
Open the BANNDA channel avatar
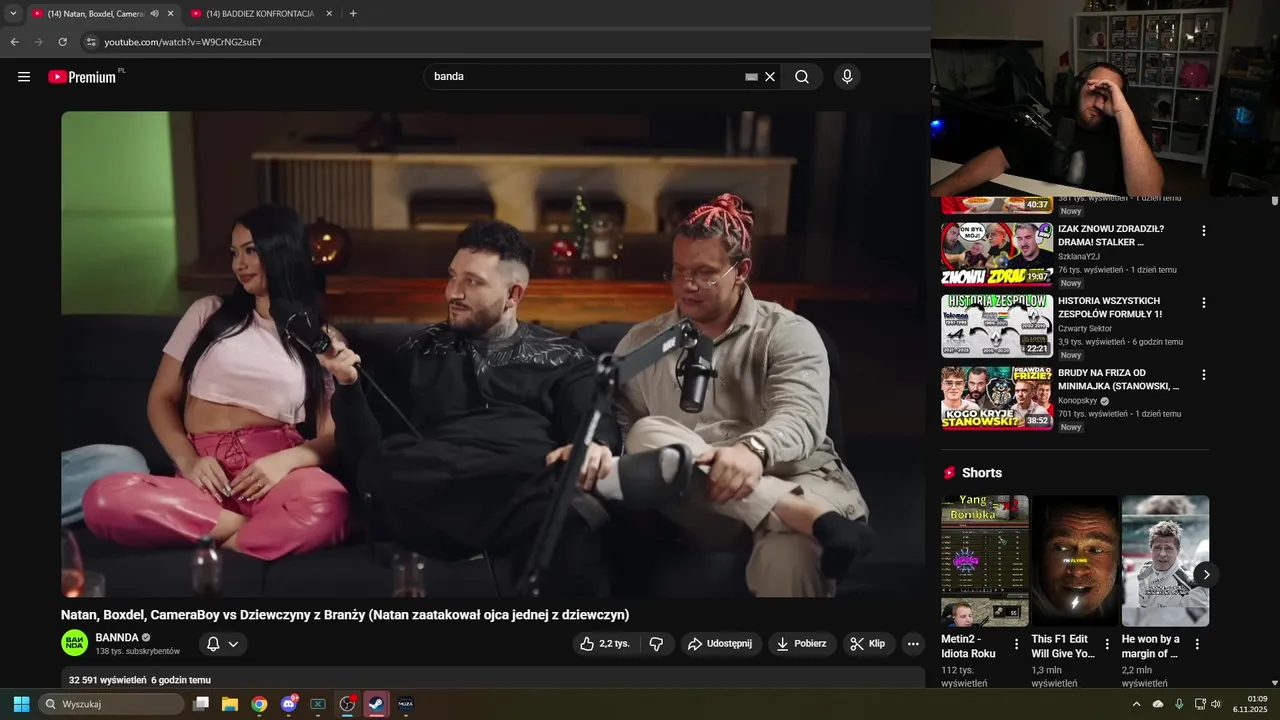[74, 643]
